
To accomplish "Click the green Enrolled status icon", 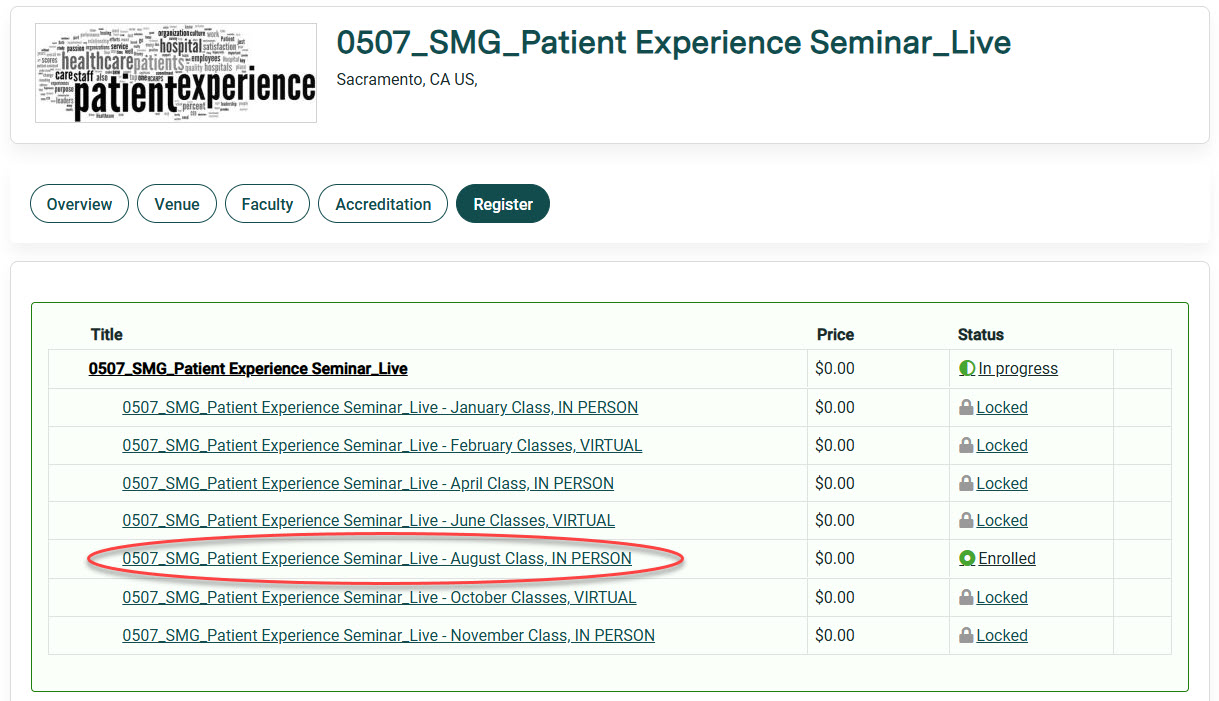I will [967, 559].
